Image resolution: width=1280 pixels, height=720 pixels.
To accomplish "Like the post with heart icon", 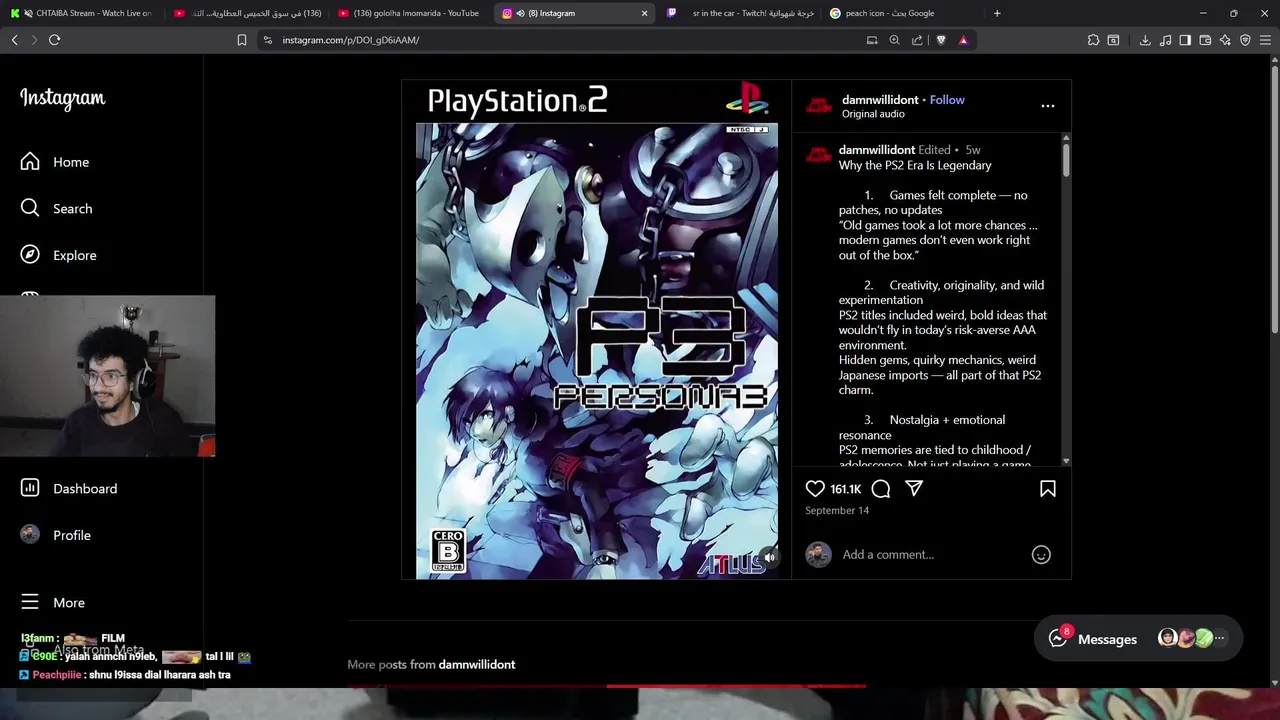I will [815, 488].
